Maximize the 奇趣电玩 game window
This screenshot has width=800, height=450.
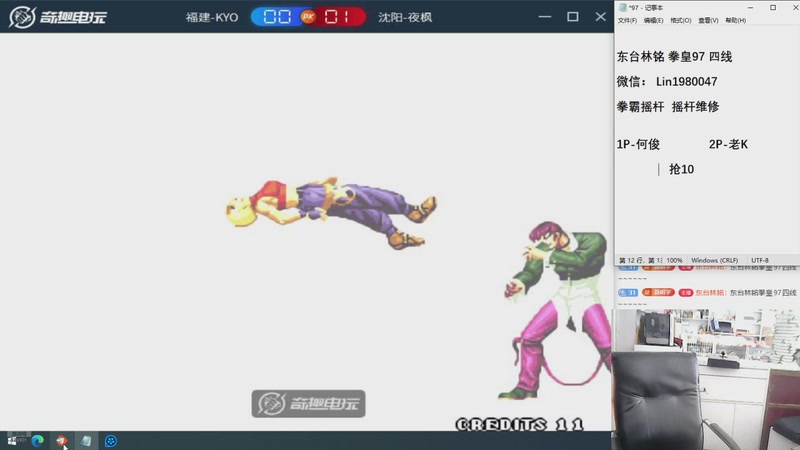572,17
